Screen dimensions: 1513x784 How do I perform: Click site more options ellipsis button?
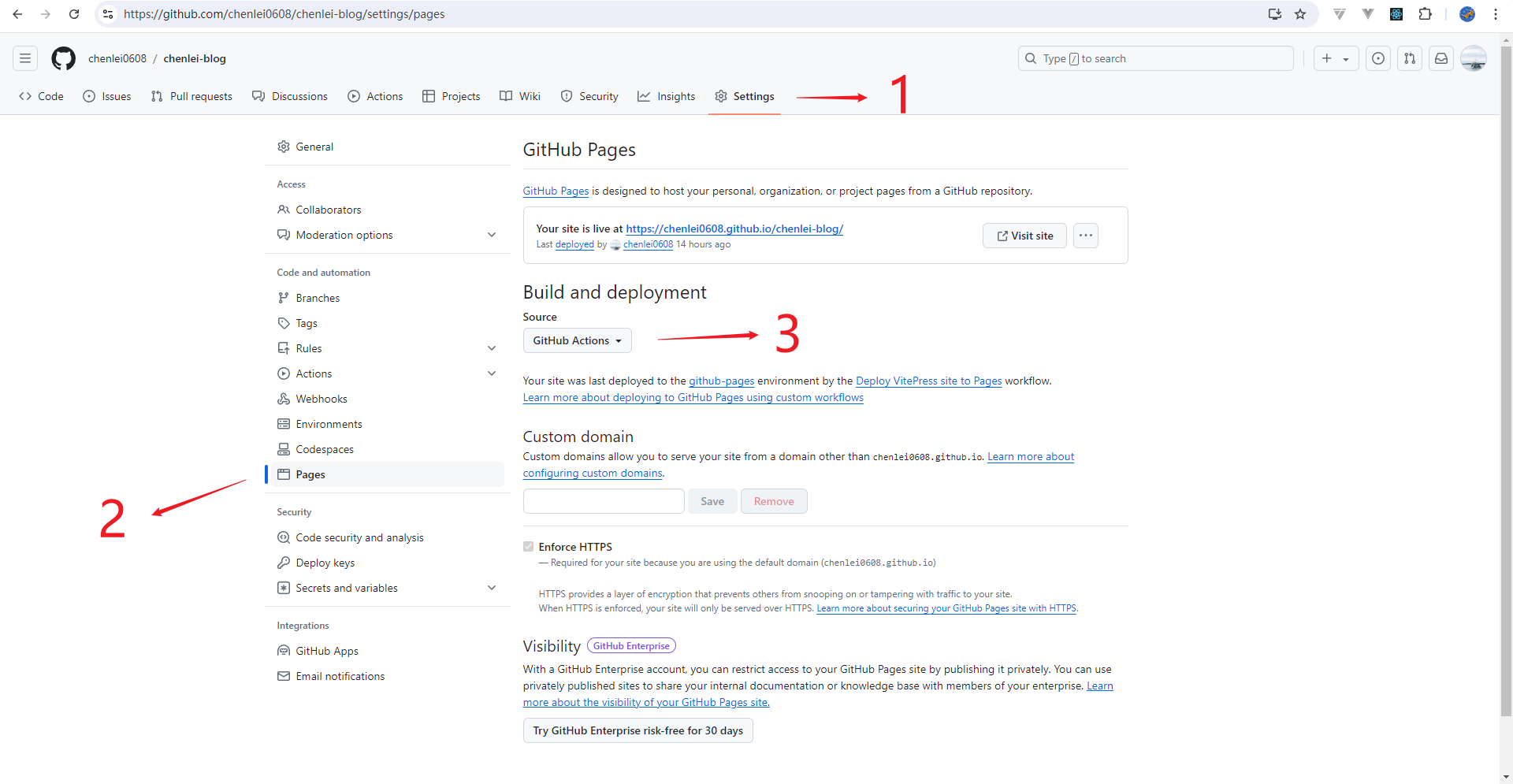tap(1086, 236)
